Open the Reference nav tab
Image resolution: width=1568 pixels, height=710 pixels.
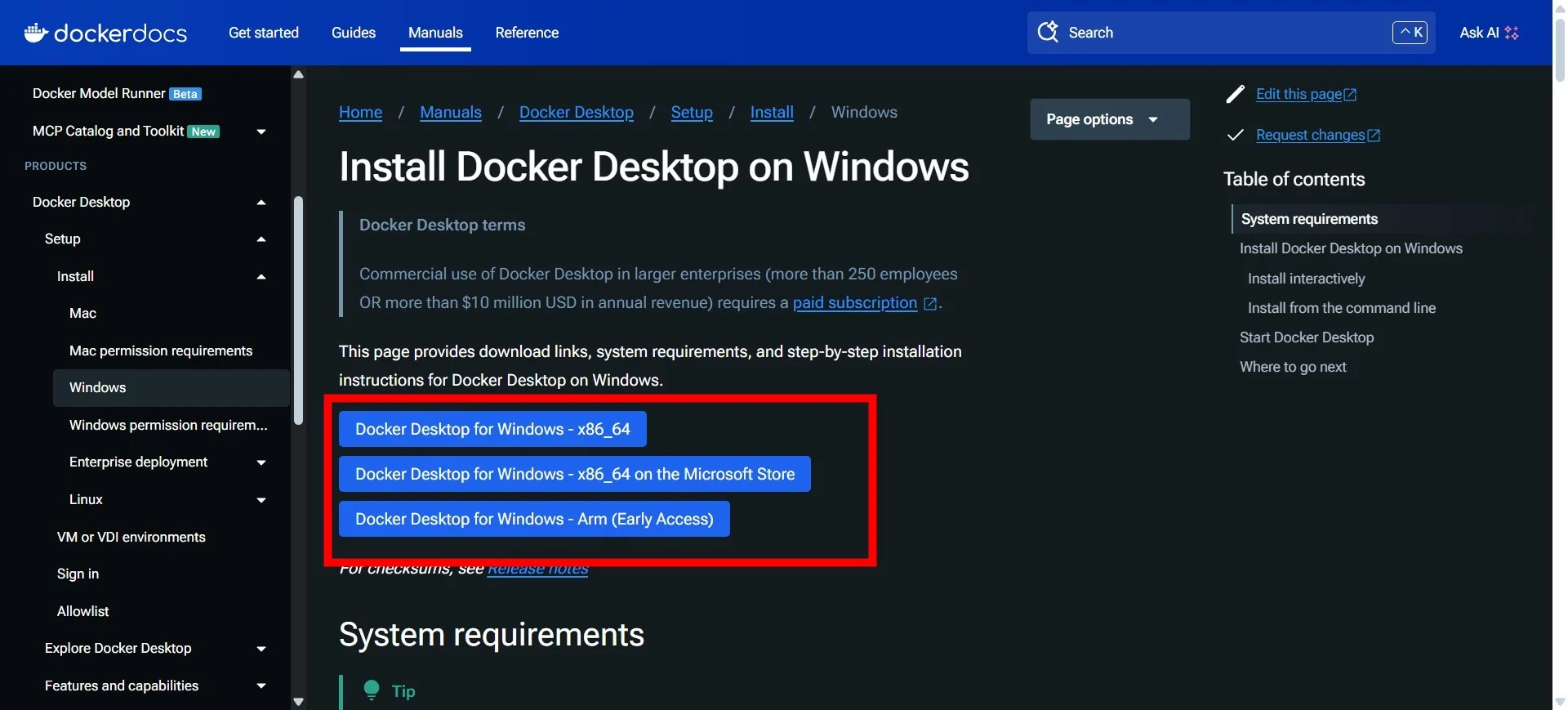[x=527, y=33]
